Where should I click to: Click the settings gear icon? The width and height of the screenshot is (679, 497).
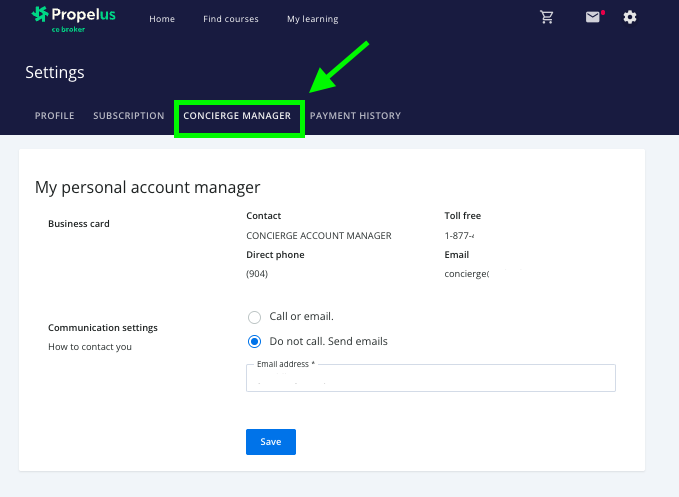coord(630,17)
